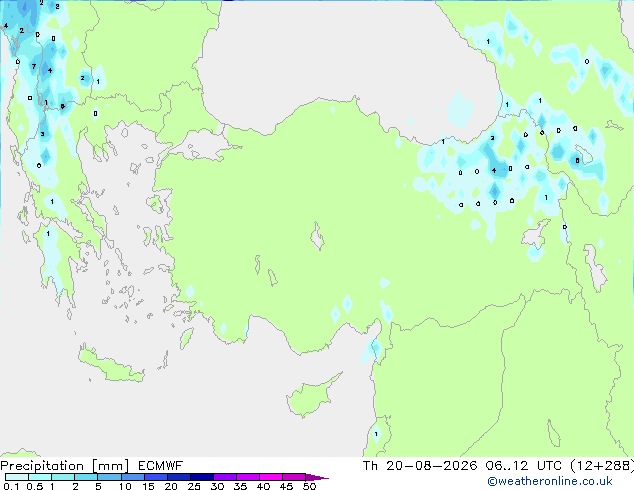Pick the legend swatch between 5 and 10
The height and width of the screenshot is (490, 634).
tap(109, 477)
